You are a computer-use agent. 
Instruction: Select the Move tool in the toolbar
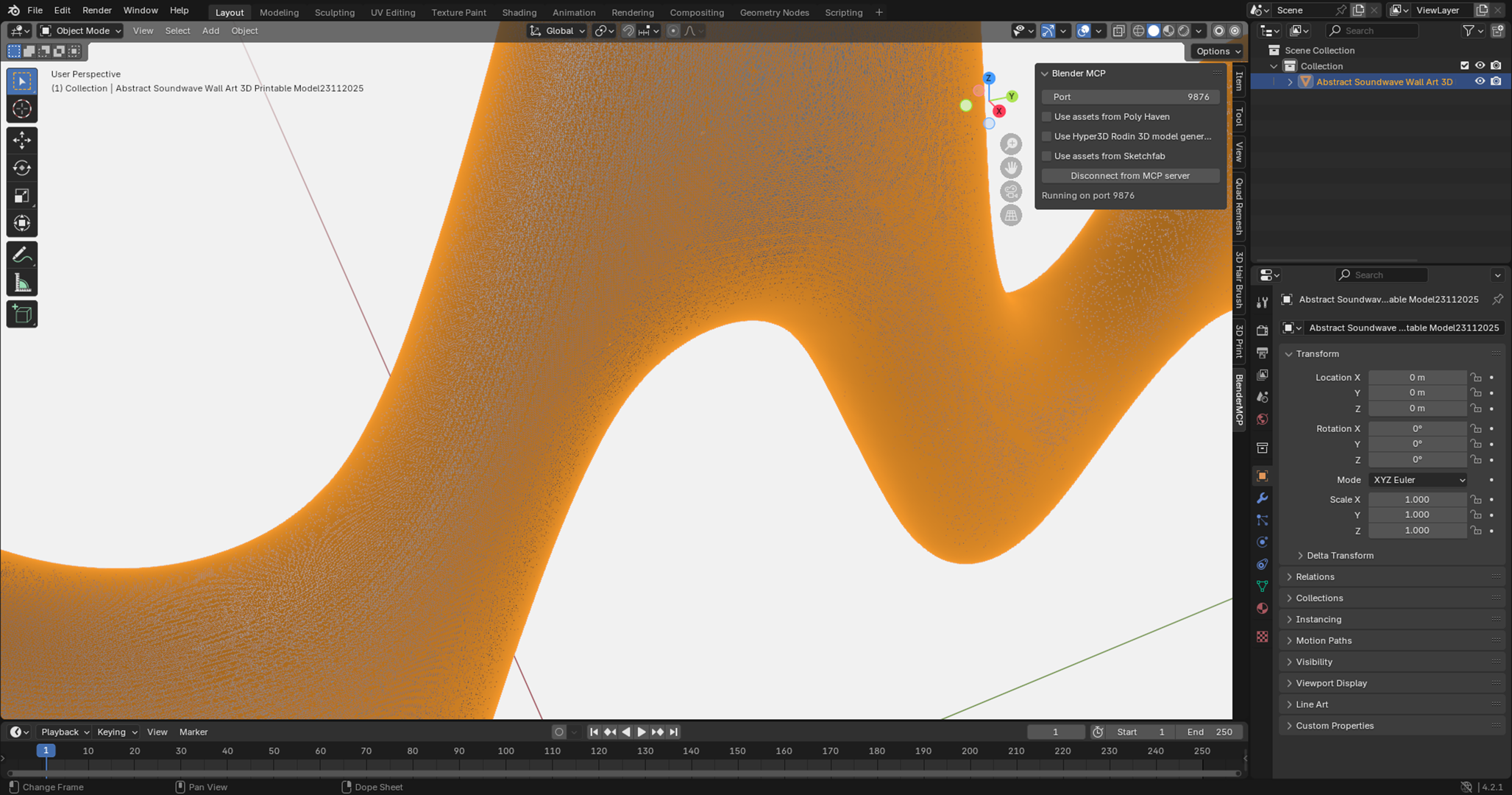pyautogui.click(x=22, y=139)
